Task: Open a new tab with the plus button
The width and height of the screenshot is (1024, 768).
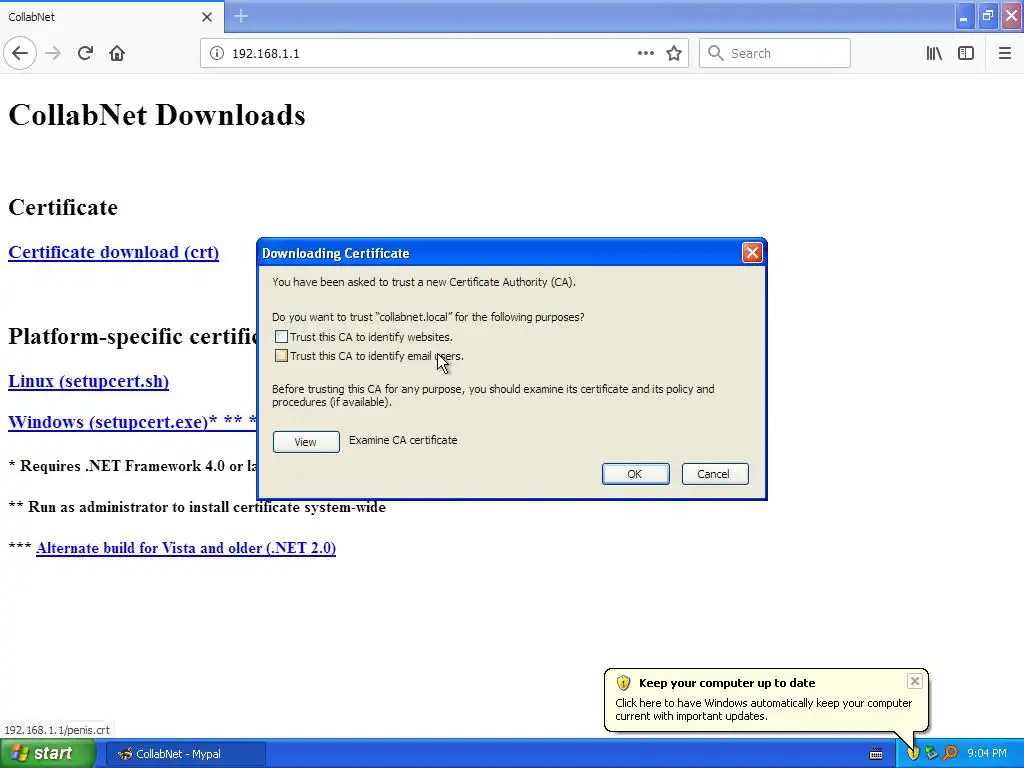Action: pyautogui.click(x=241, y=16)
